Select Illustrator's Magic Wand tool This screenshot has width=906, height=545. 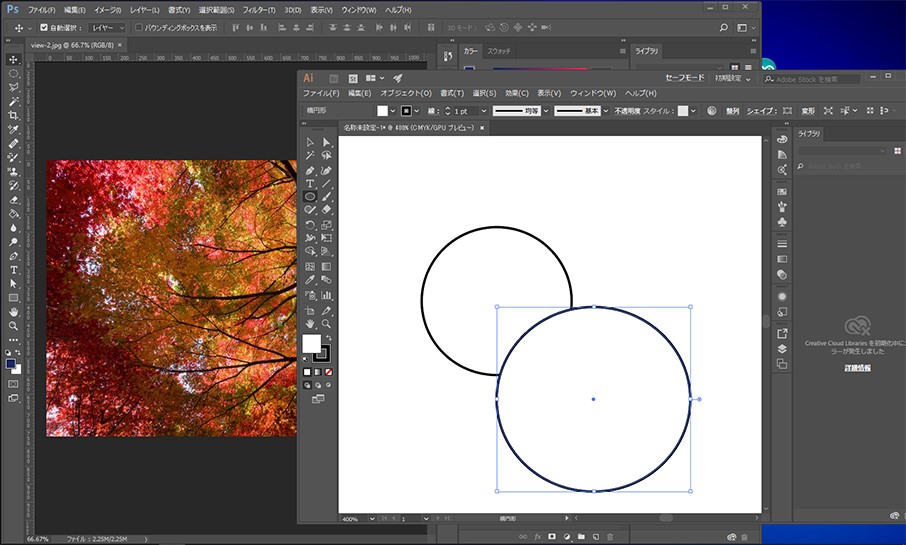[310, 155]
